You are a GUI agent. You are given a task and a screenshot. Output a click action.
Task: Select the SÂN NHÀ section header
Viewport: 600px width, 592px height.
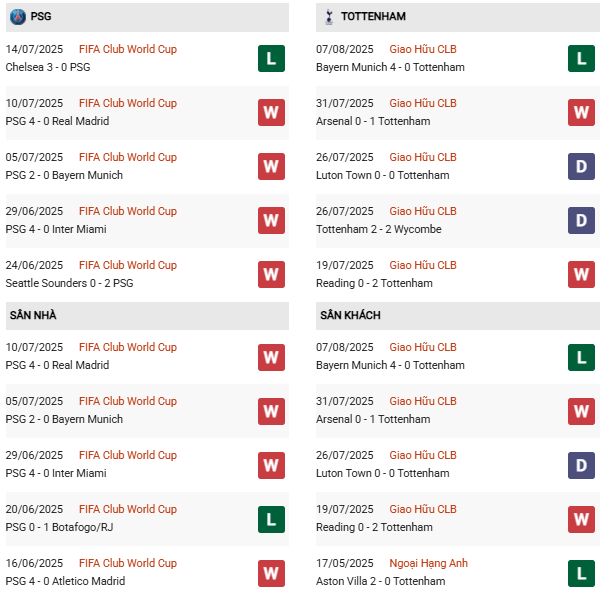tap(33, 315)
